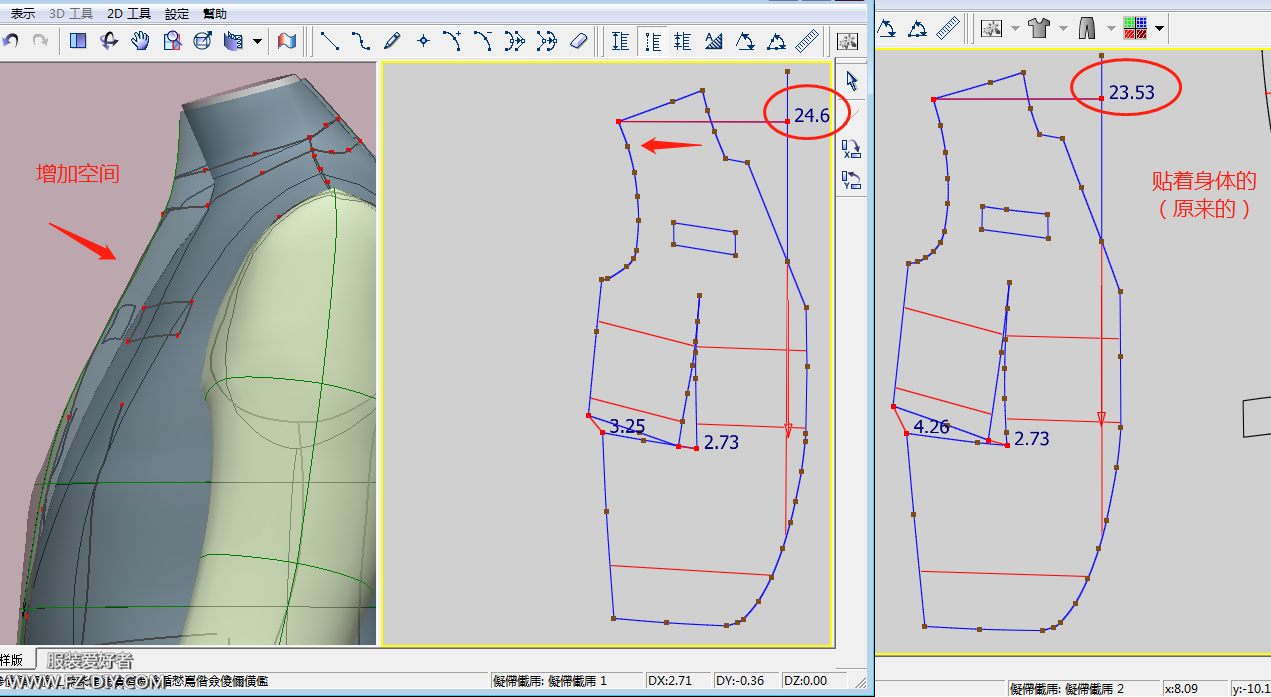Select the 3D rotate view tool
The height and width of the screenshot is (697, 1271).
[110, 41]
